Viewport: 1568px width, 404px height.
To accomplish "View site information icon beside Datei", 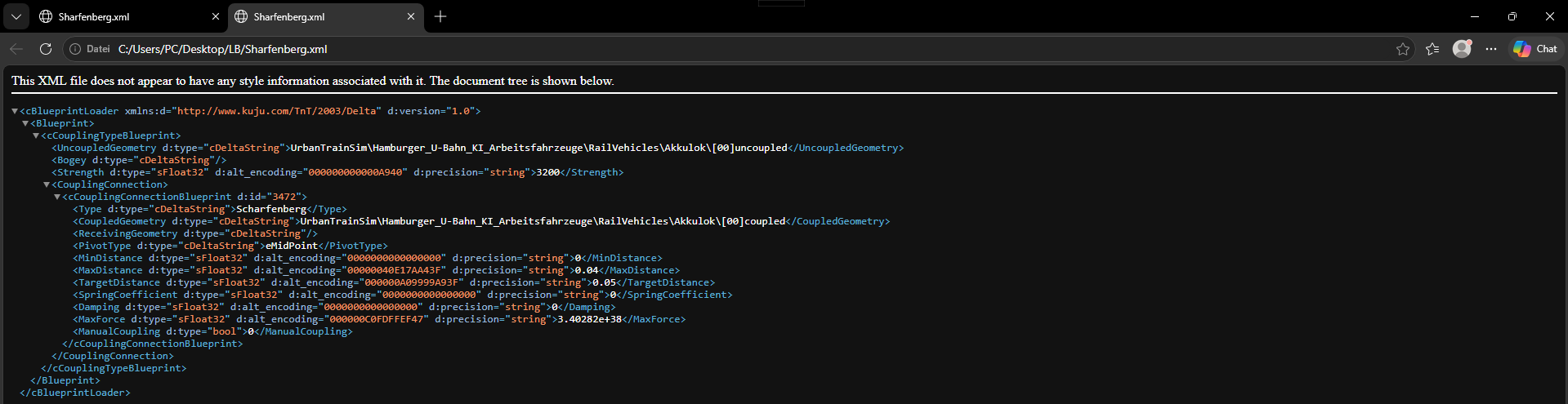I will pyautogui.click(x=75, y=49).
